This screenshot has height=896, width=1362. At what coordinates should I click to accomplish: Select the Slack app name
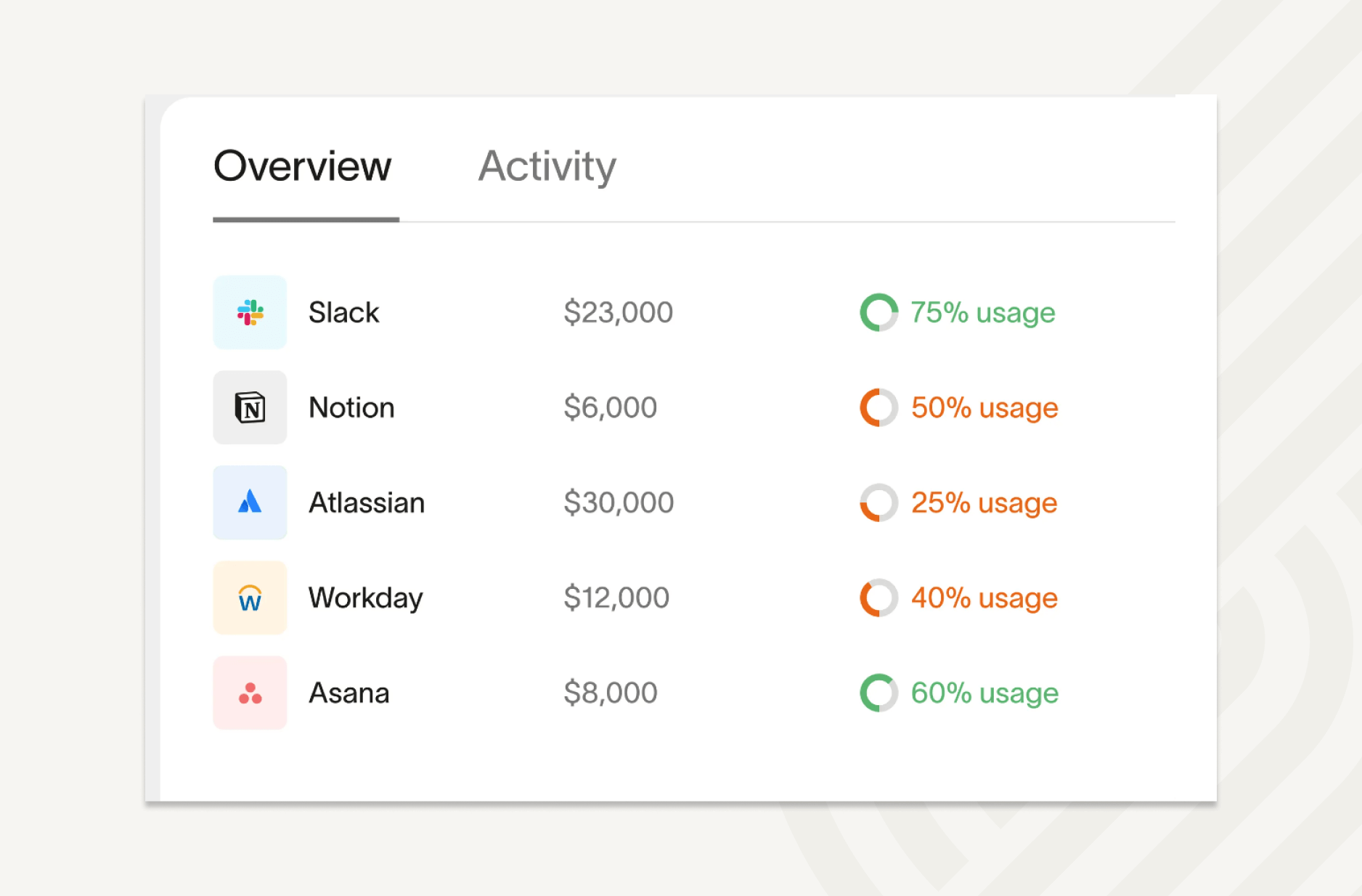[343, 312]
